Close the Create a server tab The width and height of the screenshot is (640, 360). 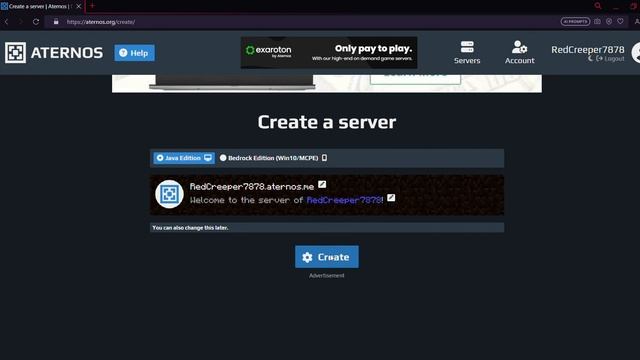click(79, 6)
